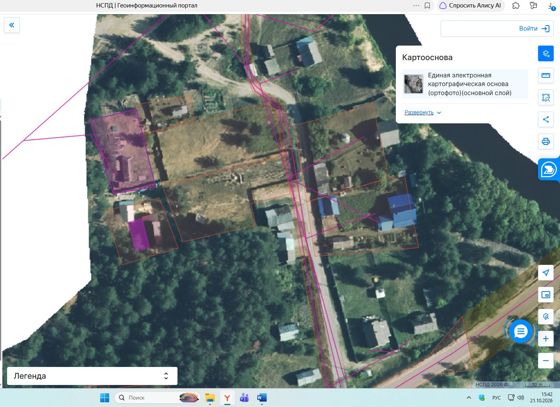Zoom out with the minus button

545,360
